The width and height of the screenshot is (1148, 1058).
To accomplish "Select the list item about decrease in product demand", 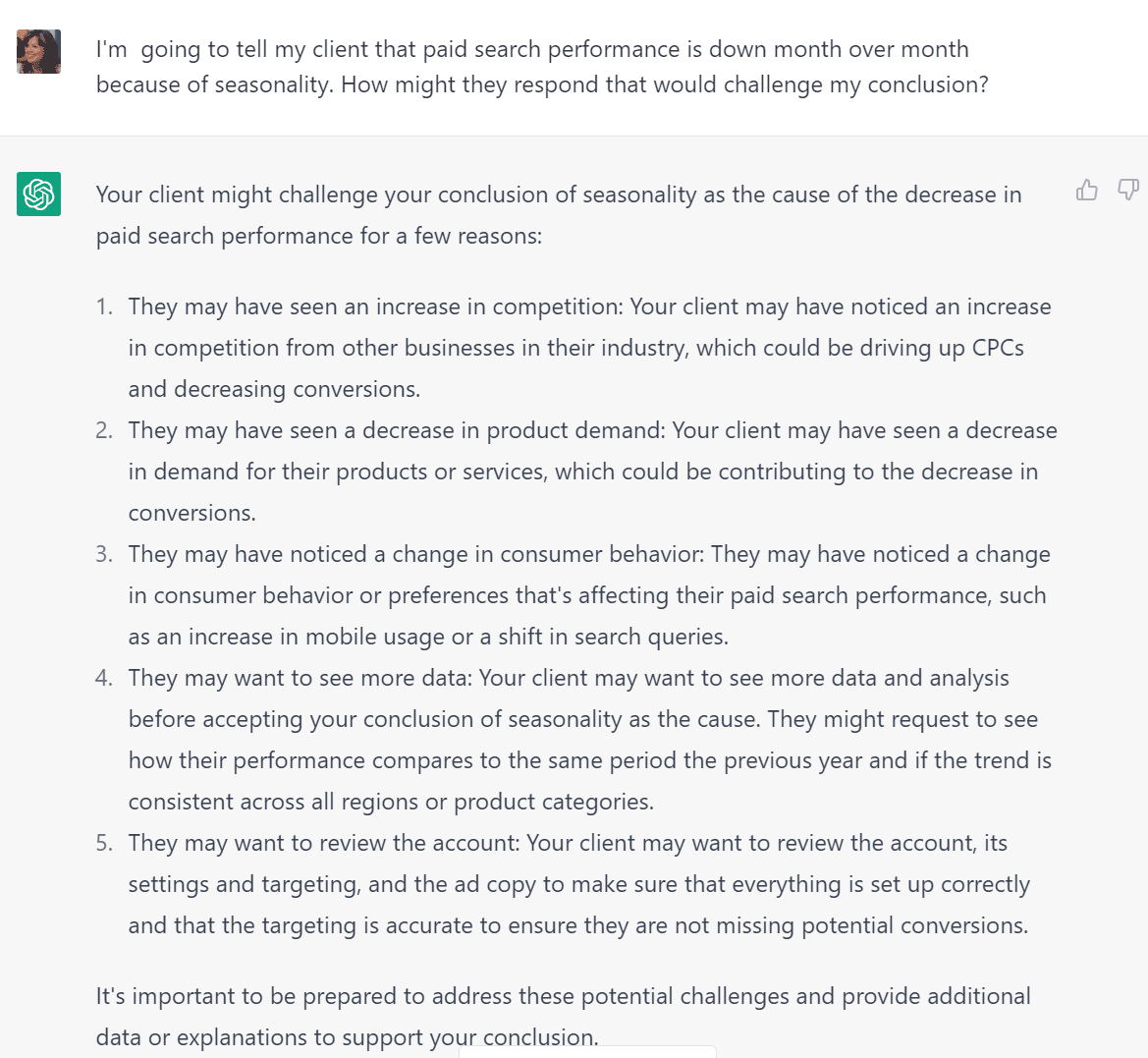I will 592,472.
